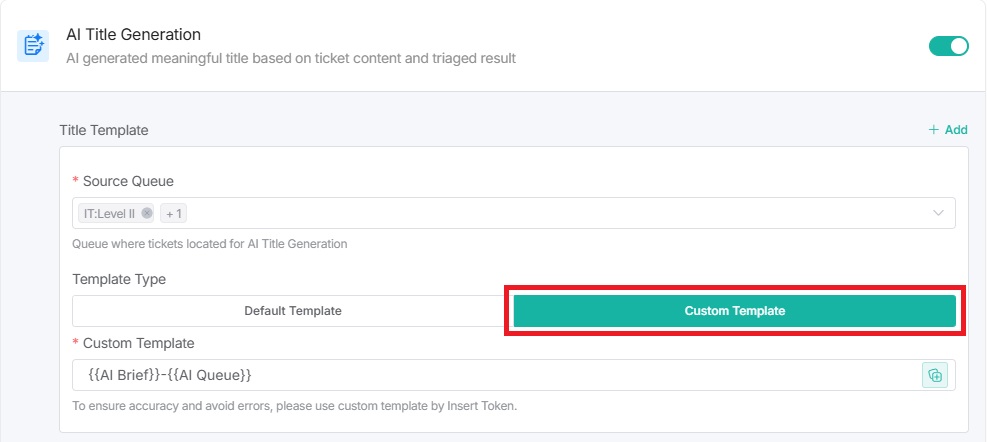Screen dimensions: 987x442
Task: Select the Custom Template option
Action: tap(734, 311)
